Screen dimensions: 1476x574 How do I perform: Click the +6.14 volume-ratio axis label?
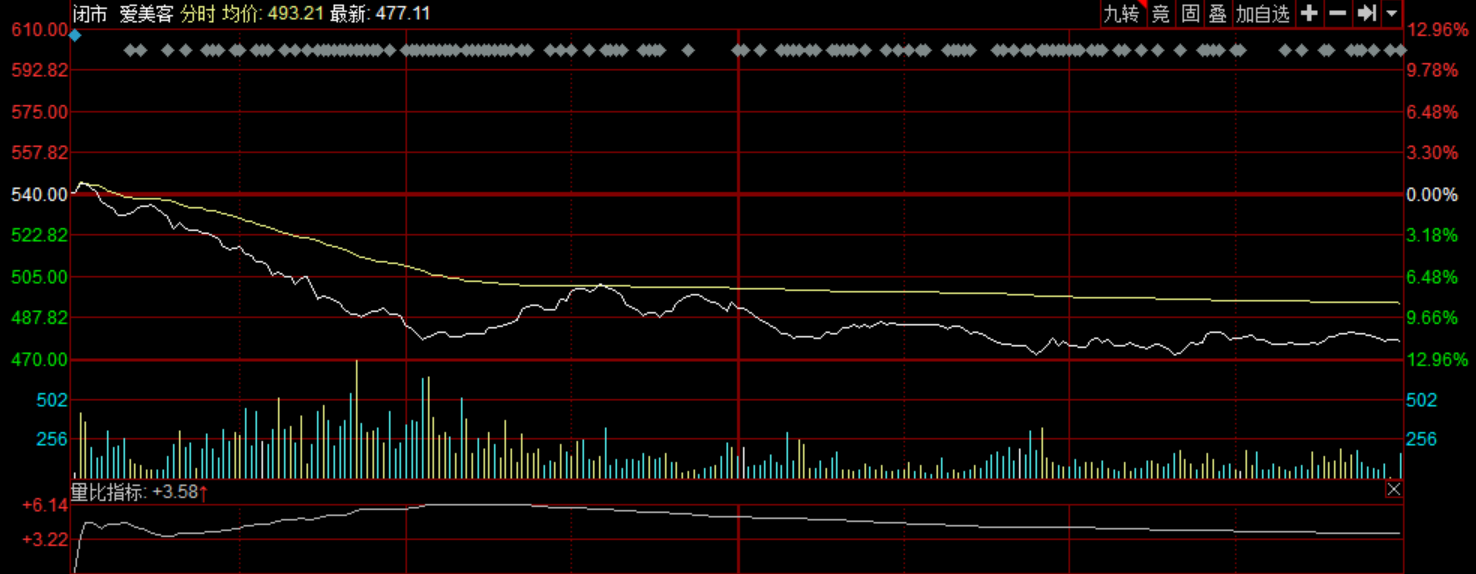45,507
